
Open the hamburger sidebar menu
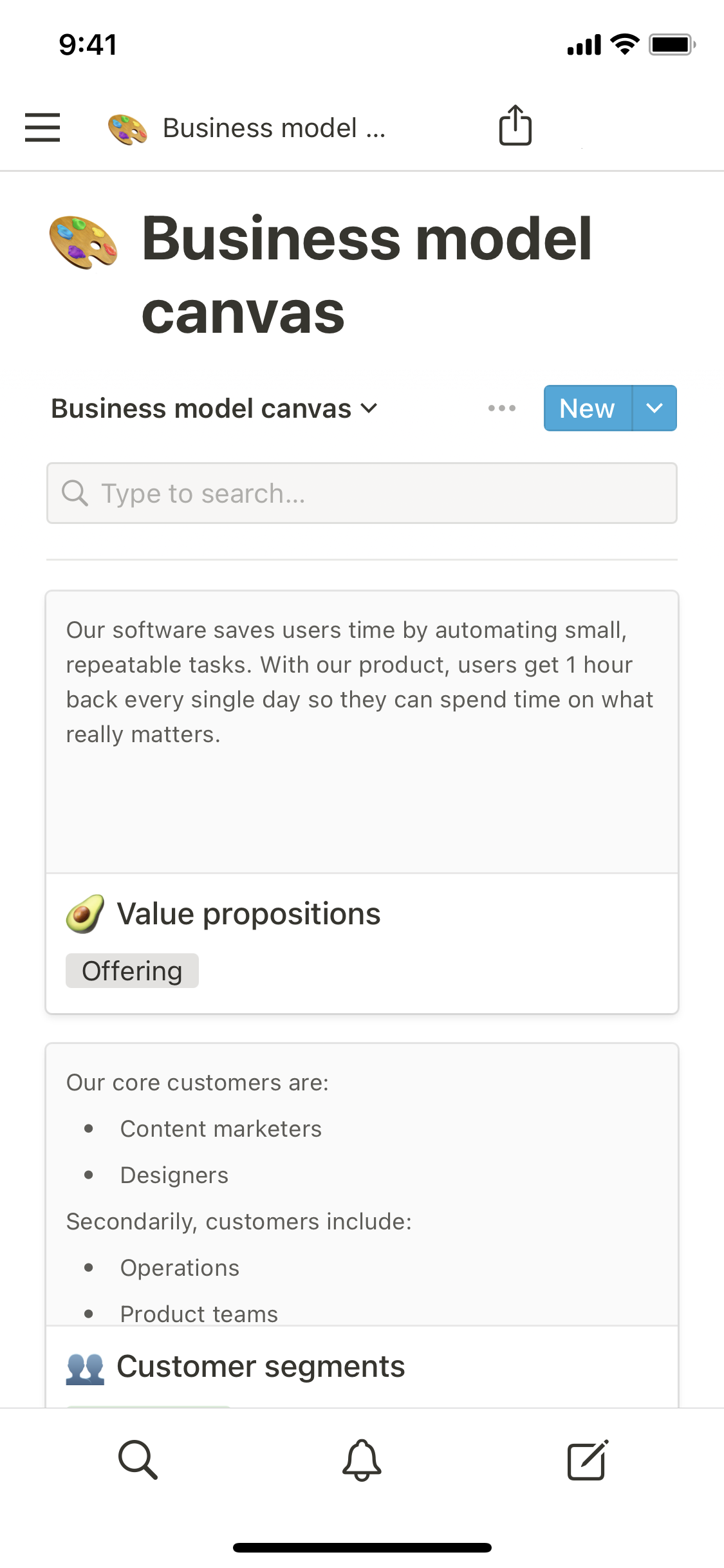point(42,127)
